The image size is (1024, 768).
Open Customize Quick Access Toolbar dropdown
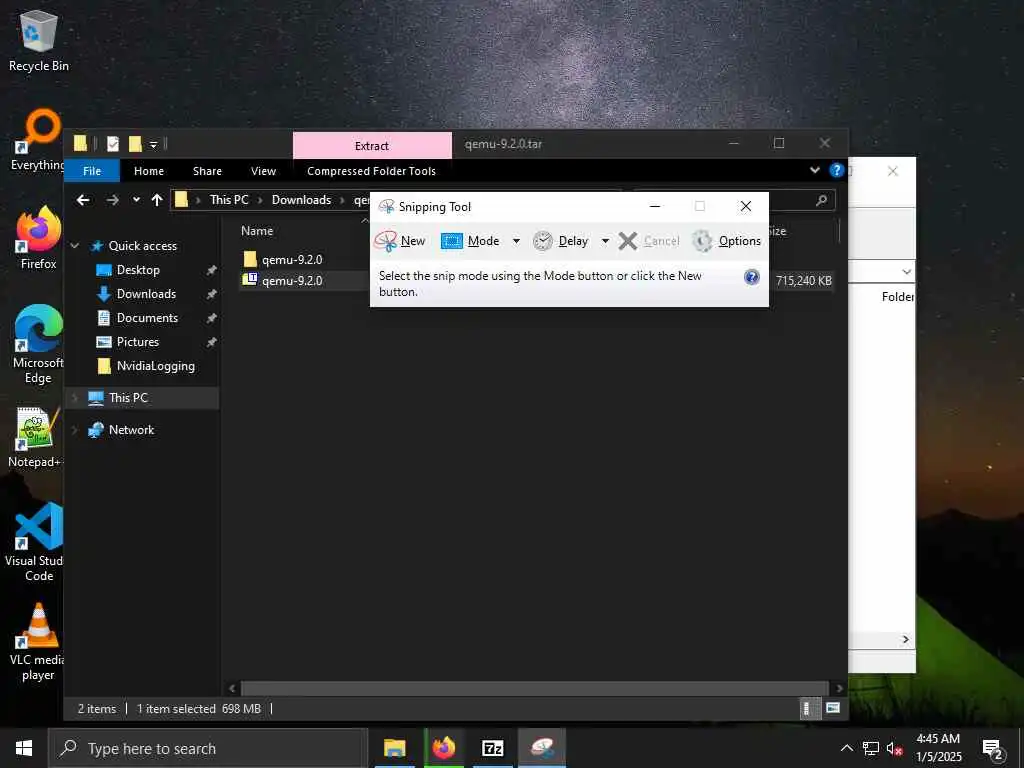click(x=153, y=144)
